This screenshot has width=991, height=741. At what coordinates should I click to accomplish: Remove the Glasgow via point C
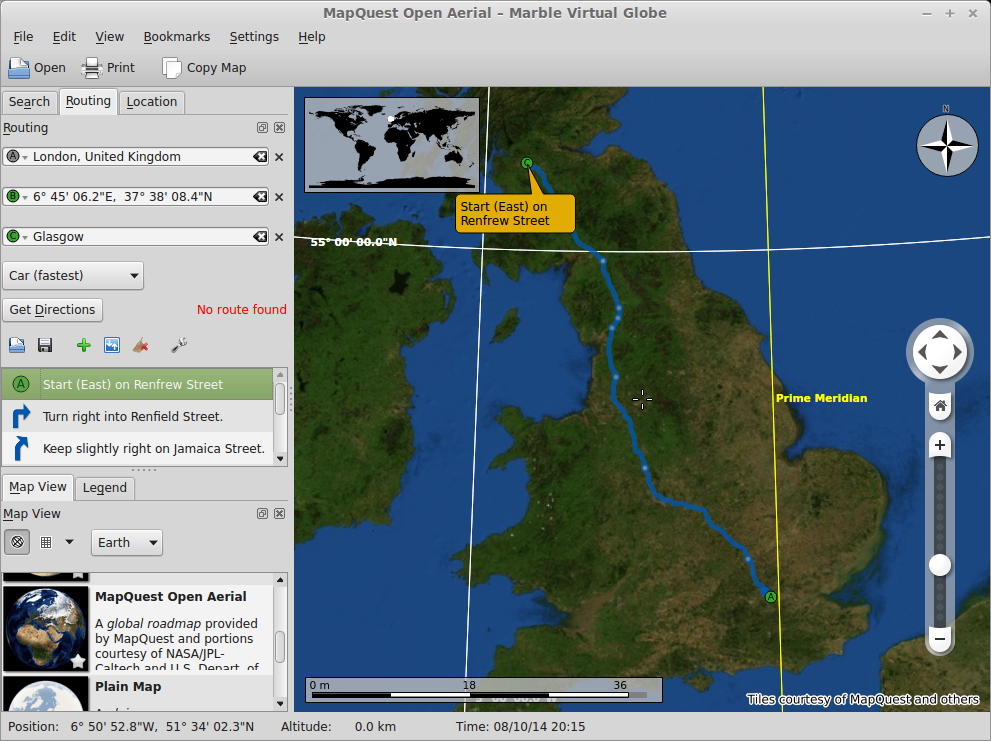(279, 236)
